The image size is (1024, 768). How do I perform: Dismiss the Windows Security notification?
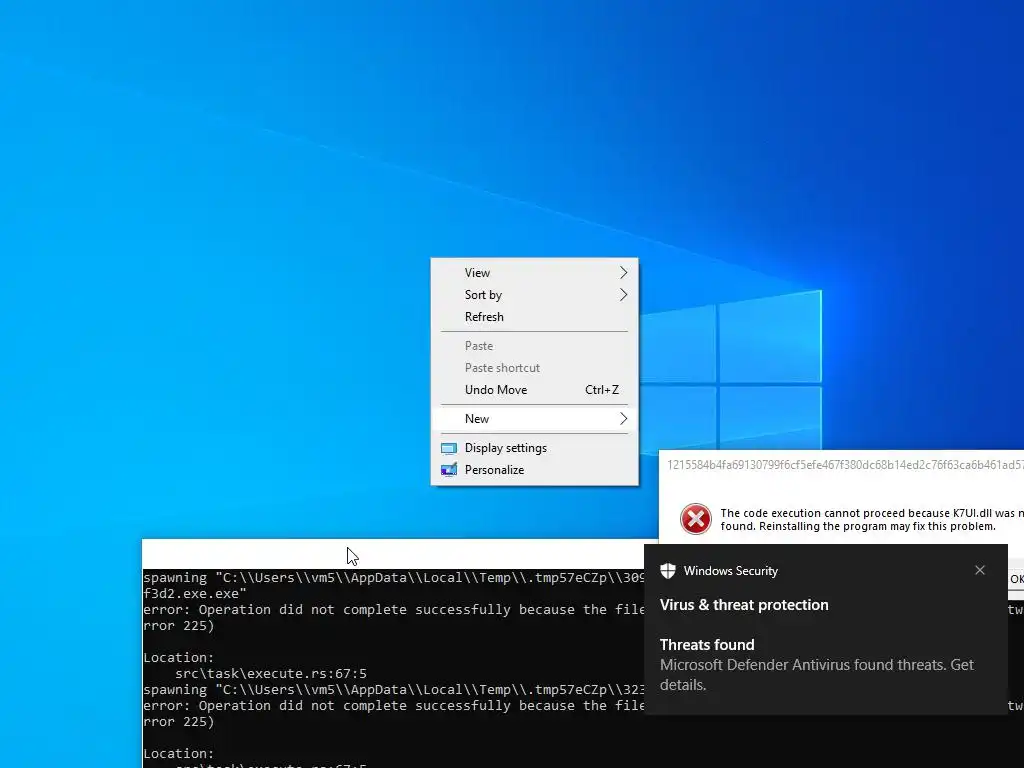980,570
